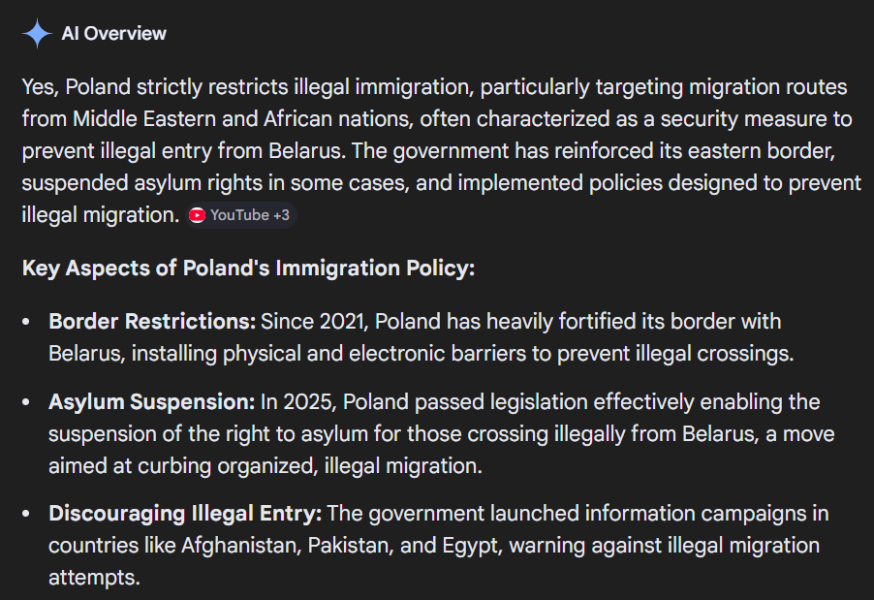Click the opening word Yes in the summary
This screenshot has height=600, width=874.
click(x=40, y=87)
